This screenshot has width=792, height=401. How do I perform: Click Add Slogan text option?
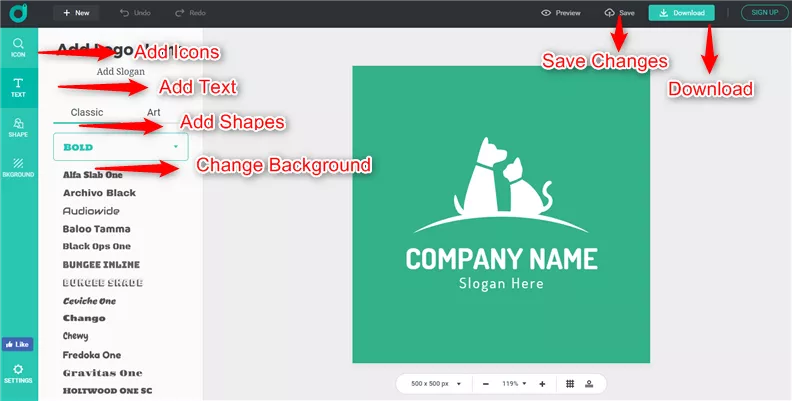click(121, 72)
